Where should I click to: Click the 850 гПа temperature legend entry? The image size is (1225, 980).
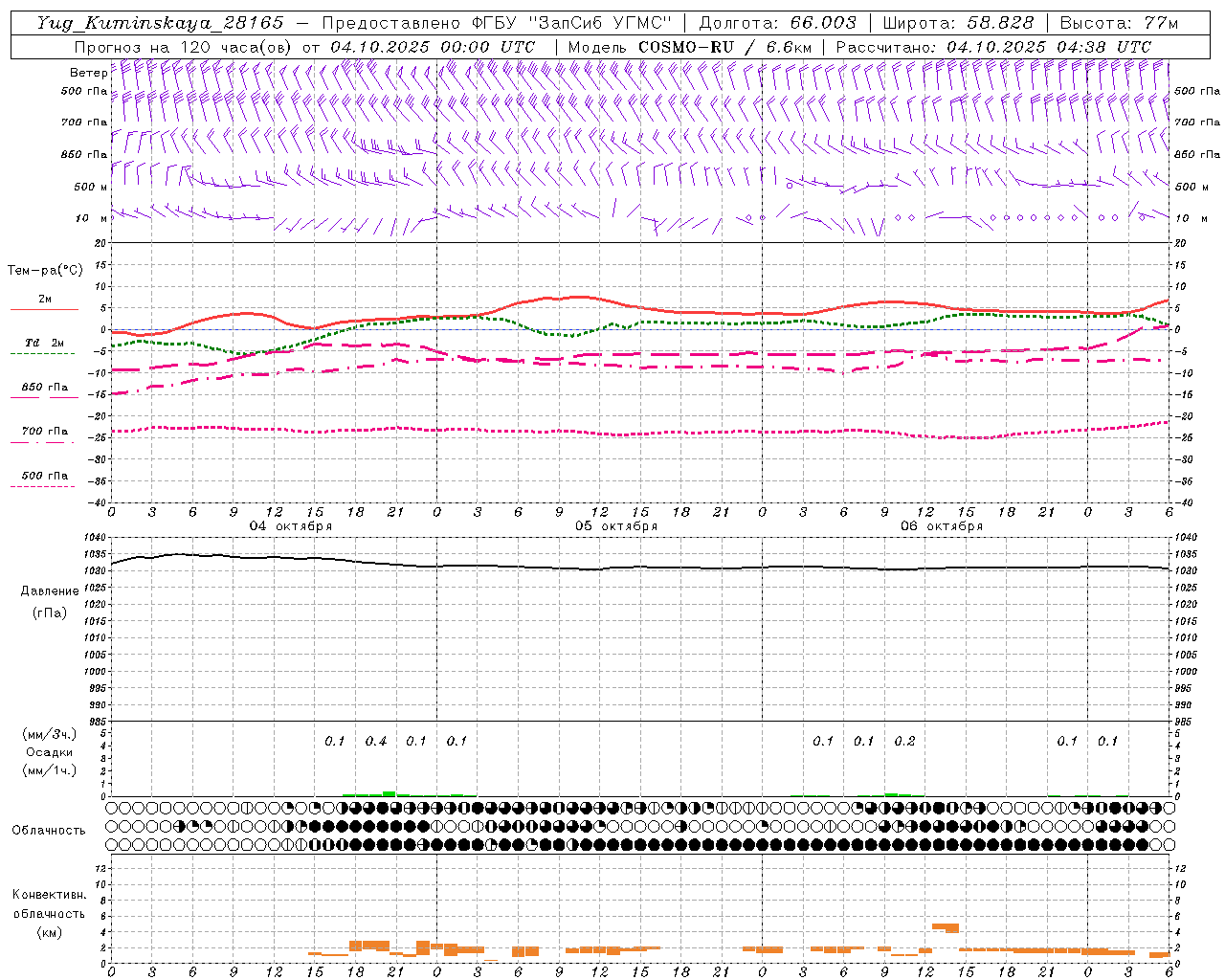coord(45,388)
